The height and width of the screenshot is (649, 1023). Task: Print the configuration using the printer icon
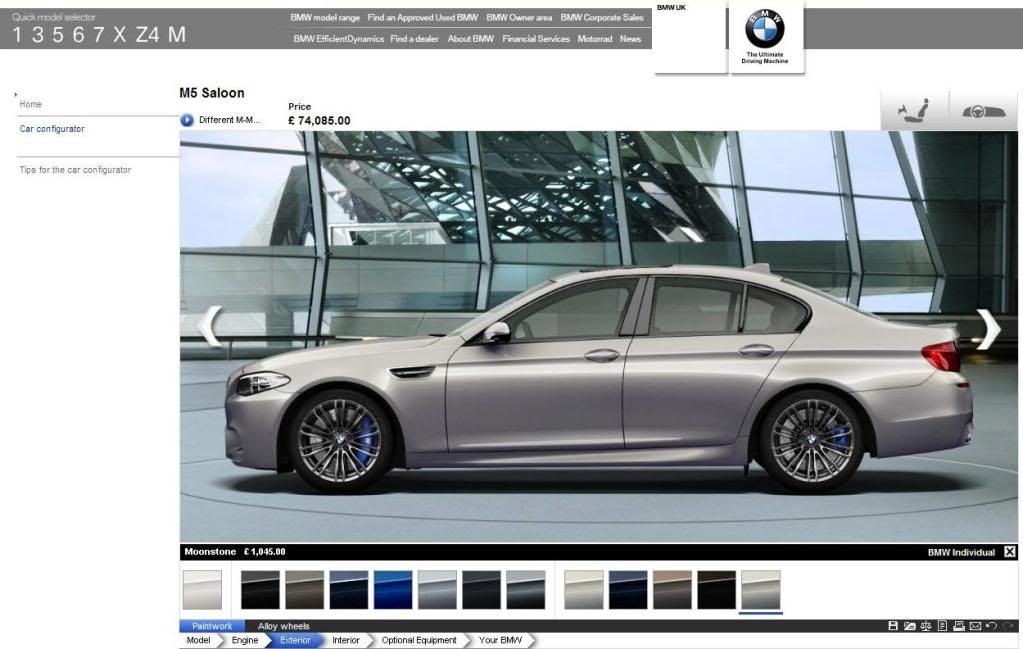(x=958, y=626)
